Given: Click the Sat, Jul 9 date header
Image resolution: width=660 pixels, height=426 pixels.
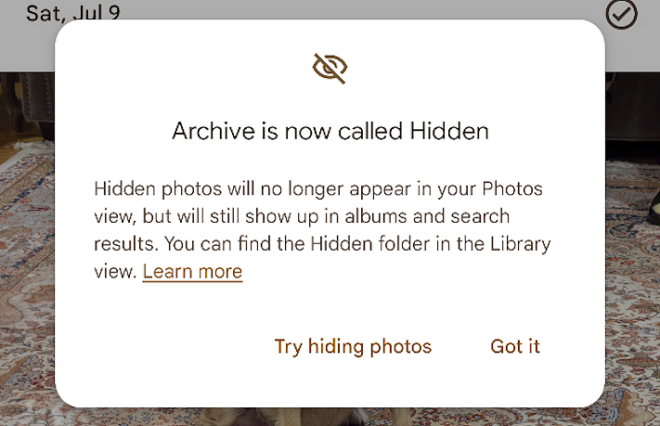Looking at the screenshot, I should click(x=73, y=13).
